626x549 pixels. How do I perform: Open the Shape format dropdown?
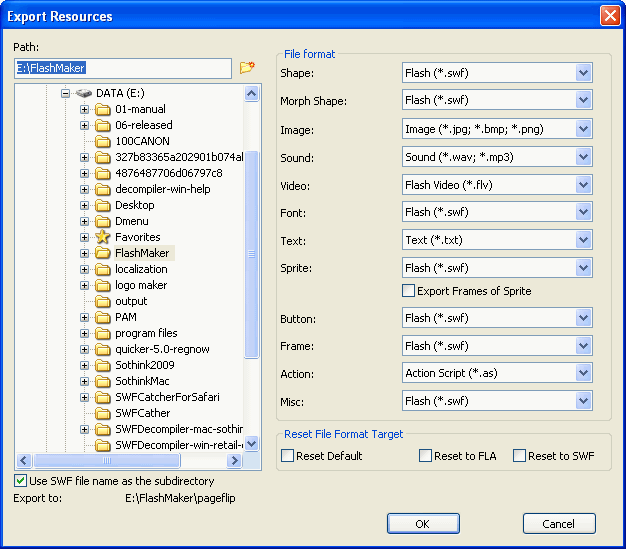[x=583, y=73]
